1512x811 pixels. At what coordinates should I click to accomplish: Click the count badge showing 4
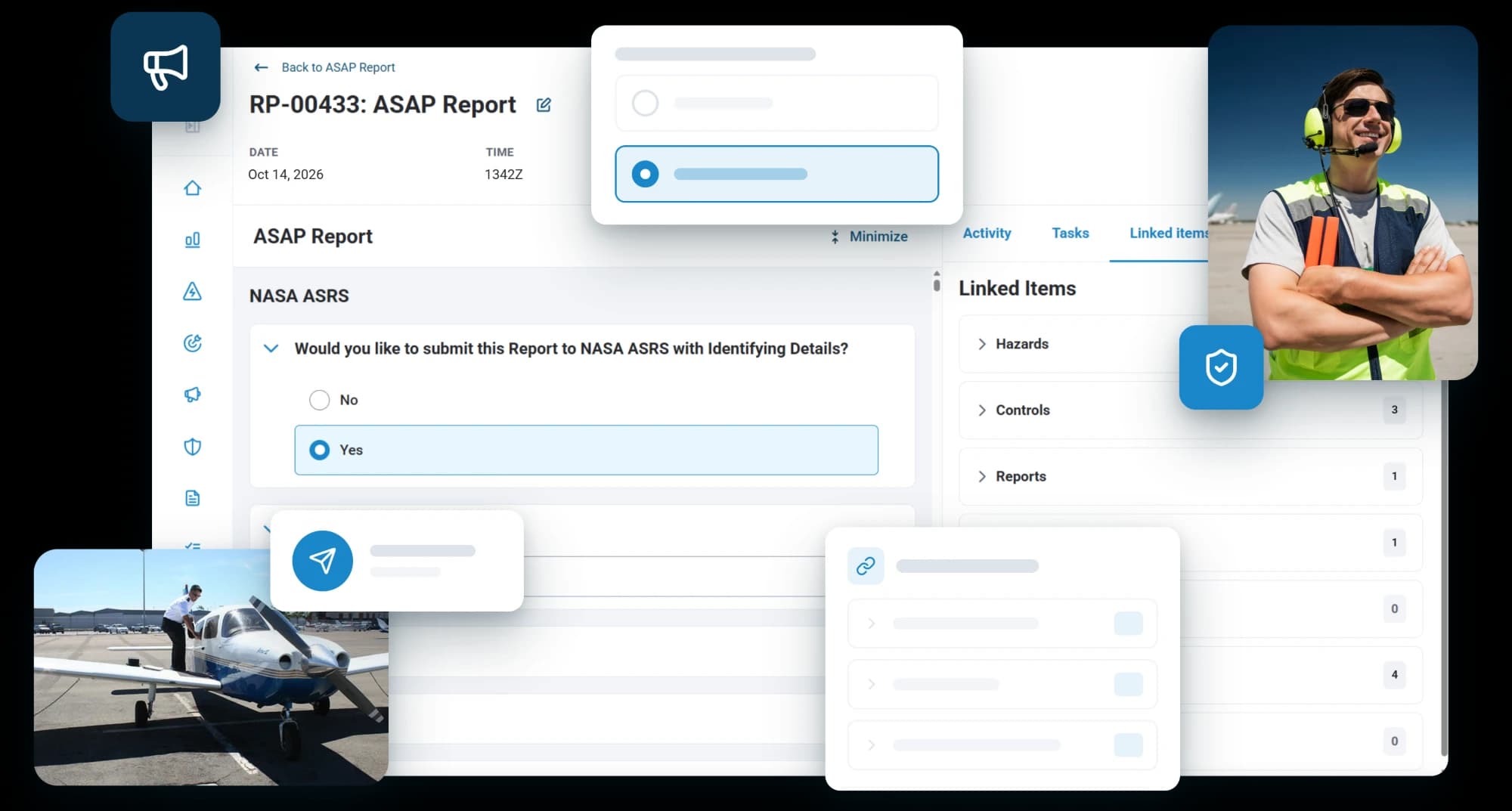point(1394,675)
